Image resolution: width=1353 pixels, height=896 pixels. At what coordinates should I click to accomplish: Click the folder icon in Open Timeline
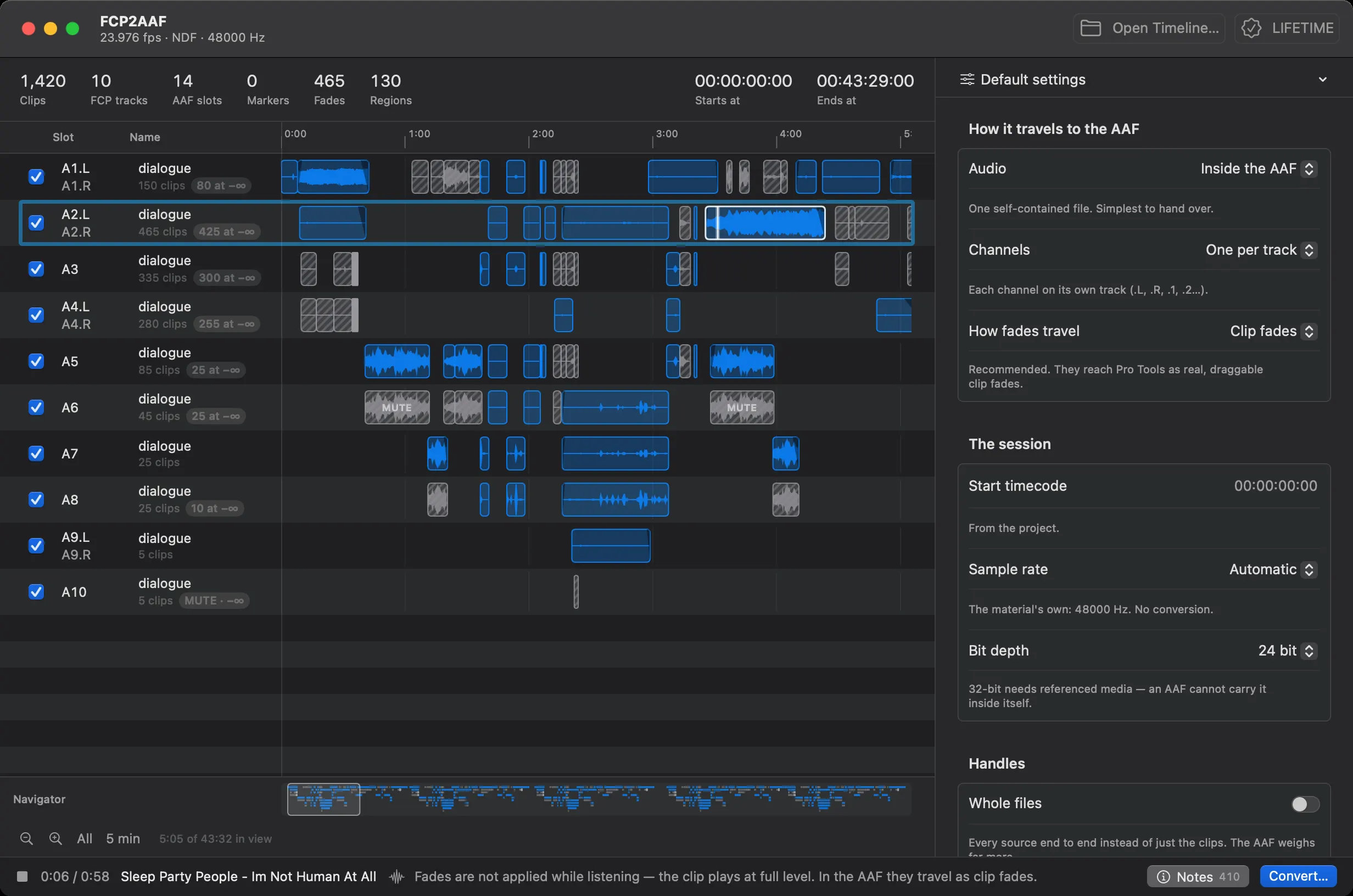click(x=1090, y=28)
